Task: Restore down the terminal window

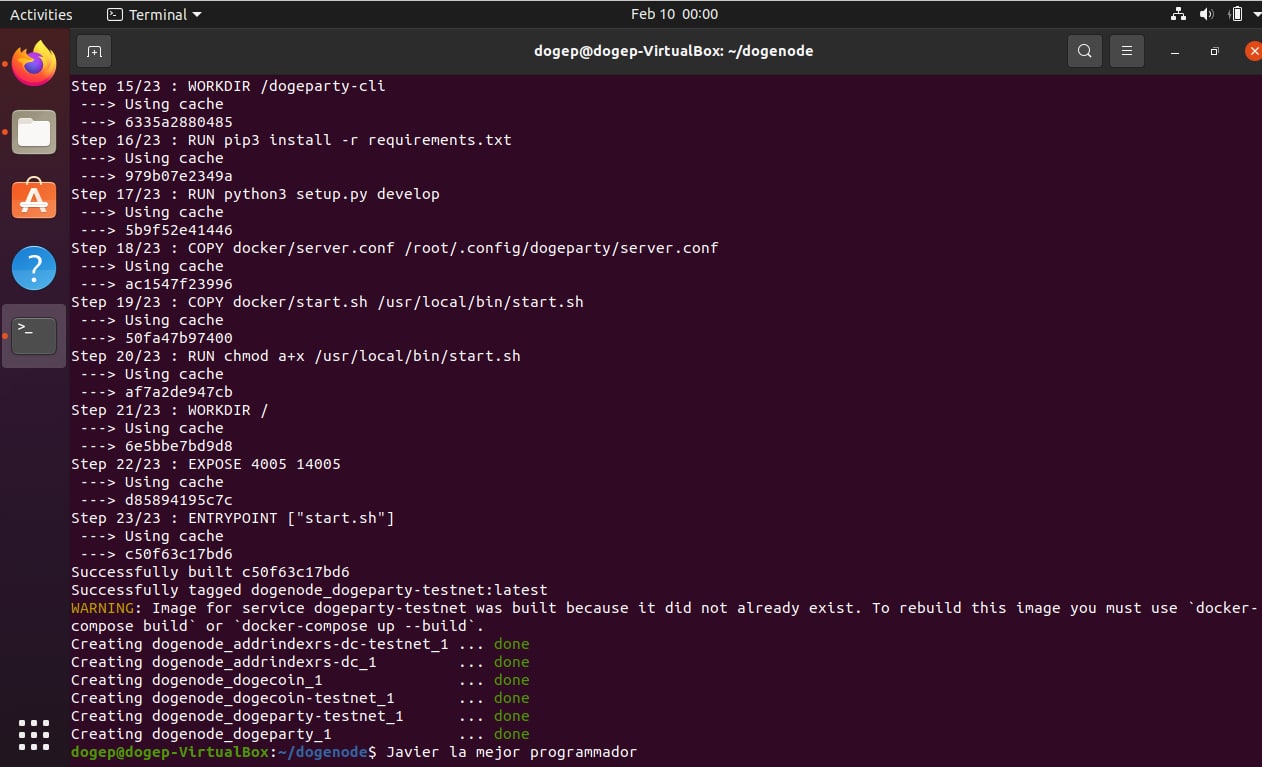Action: pos(1214,51)
